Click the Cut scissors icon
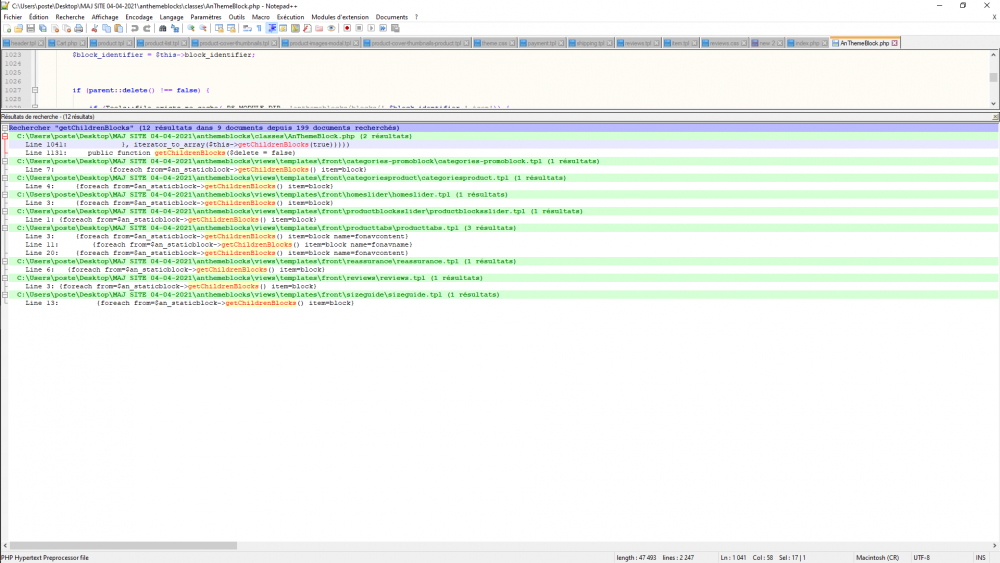Screen dimensions: 1000x563 (x=93, y=28)
